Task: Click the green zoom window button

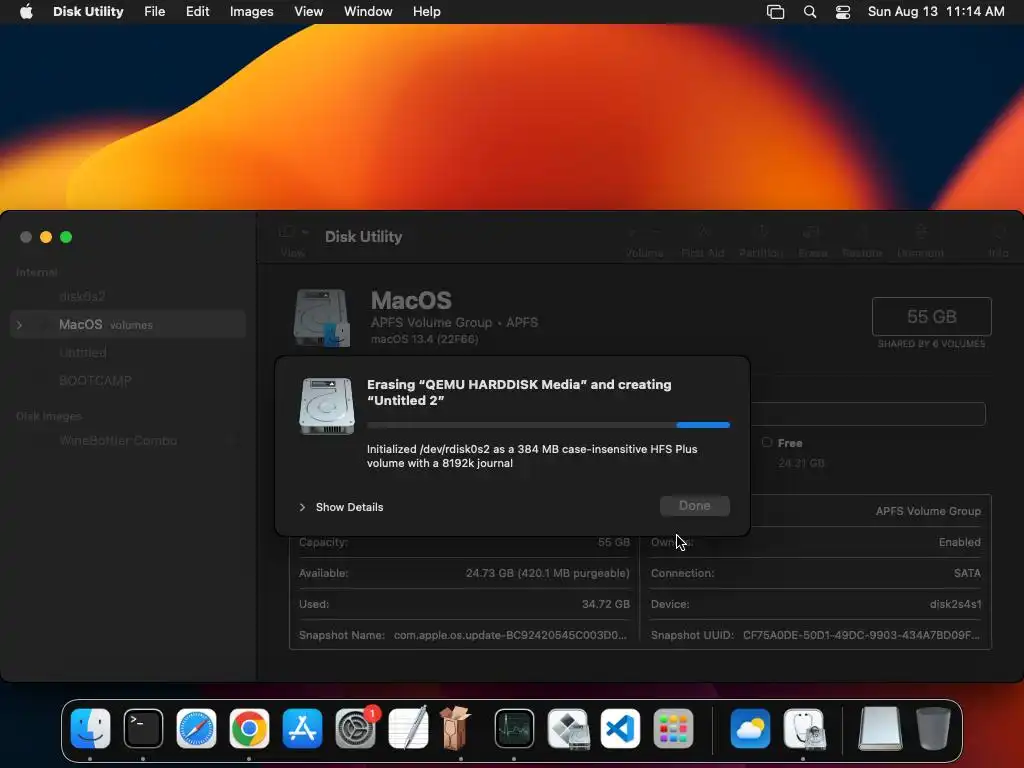Action: pos(66,237)
